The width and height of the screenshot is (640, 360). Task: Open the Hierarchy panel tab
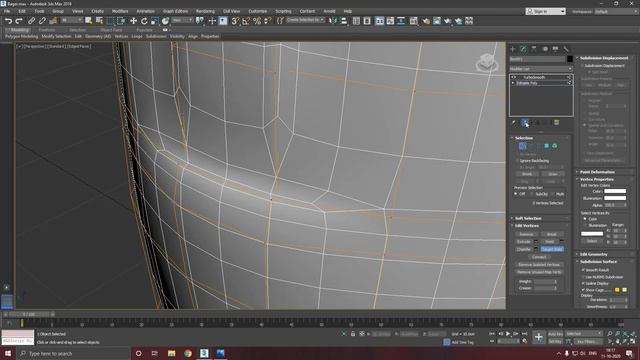(x=534, y=49)
